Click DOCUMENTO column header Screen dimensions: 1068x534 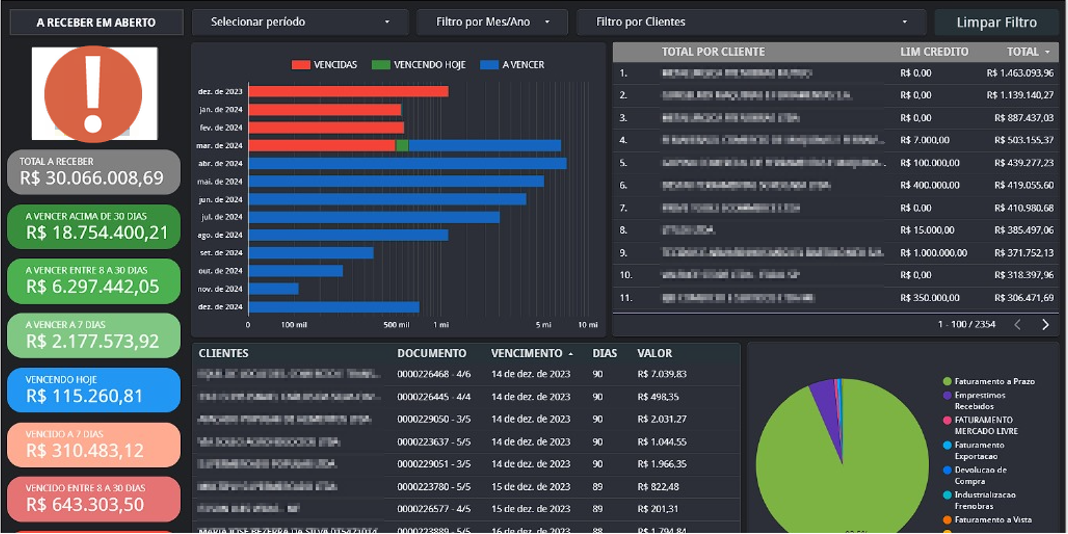[x=432, y=354]
